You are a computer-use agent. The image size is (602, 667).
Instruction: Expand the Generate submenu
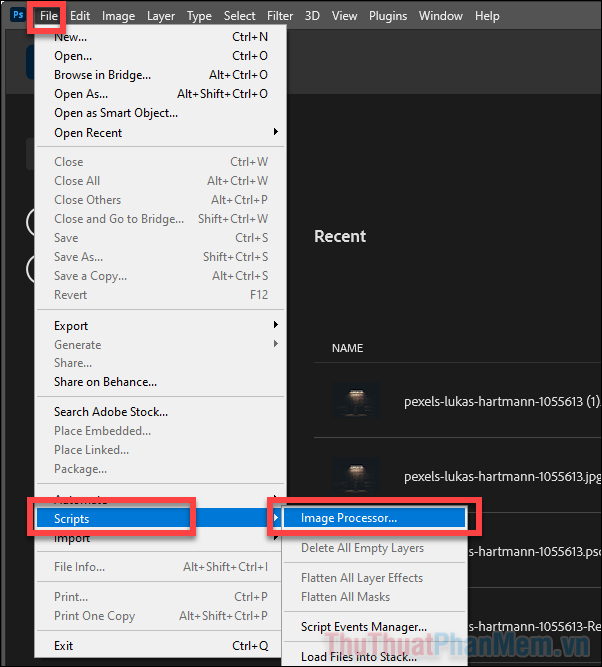(x=161, y=345)
